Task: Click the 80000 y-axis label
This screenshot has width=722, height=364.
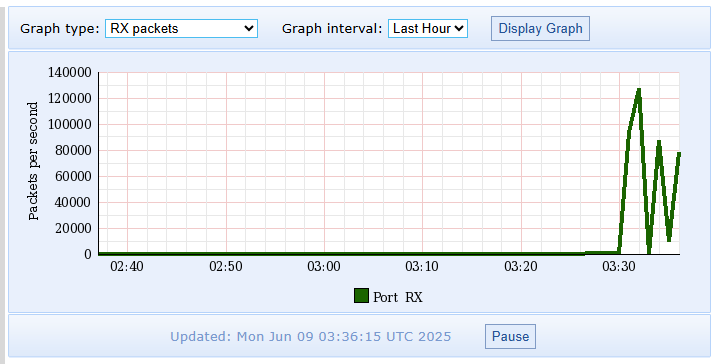Action: coord(73,150)
